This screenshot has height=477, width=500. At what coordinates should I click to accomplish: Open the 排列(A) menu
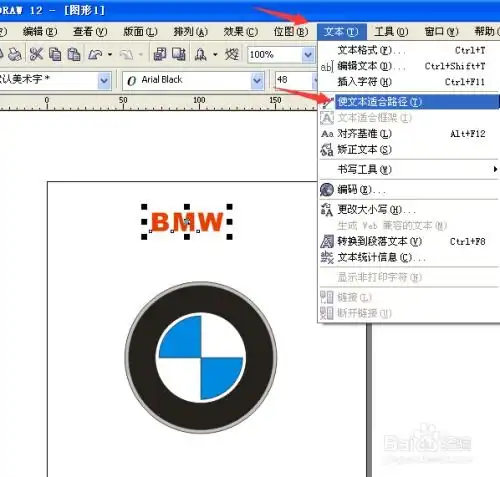coord(191,32)
